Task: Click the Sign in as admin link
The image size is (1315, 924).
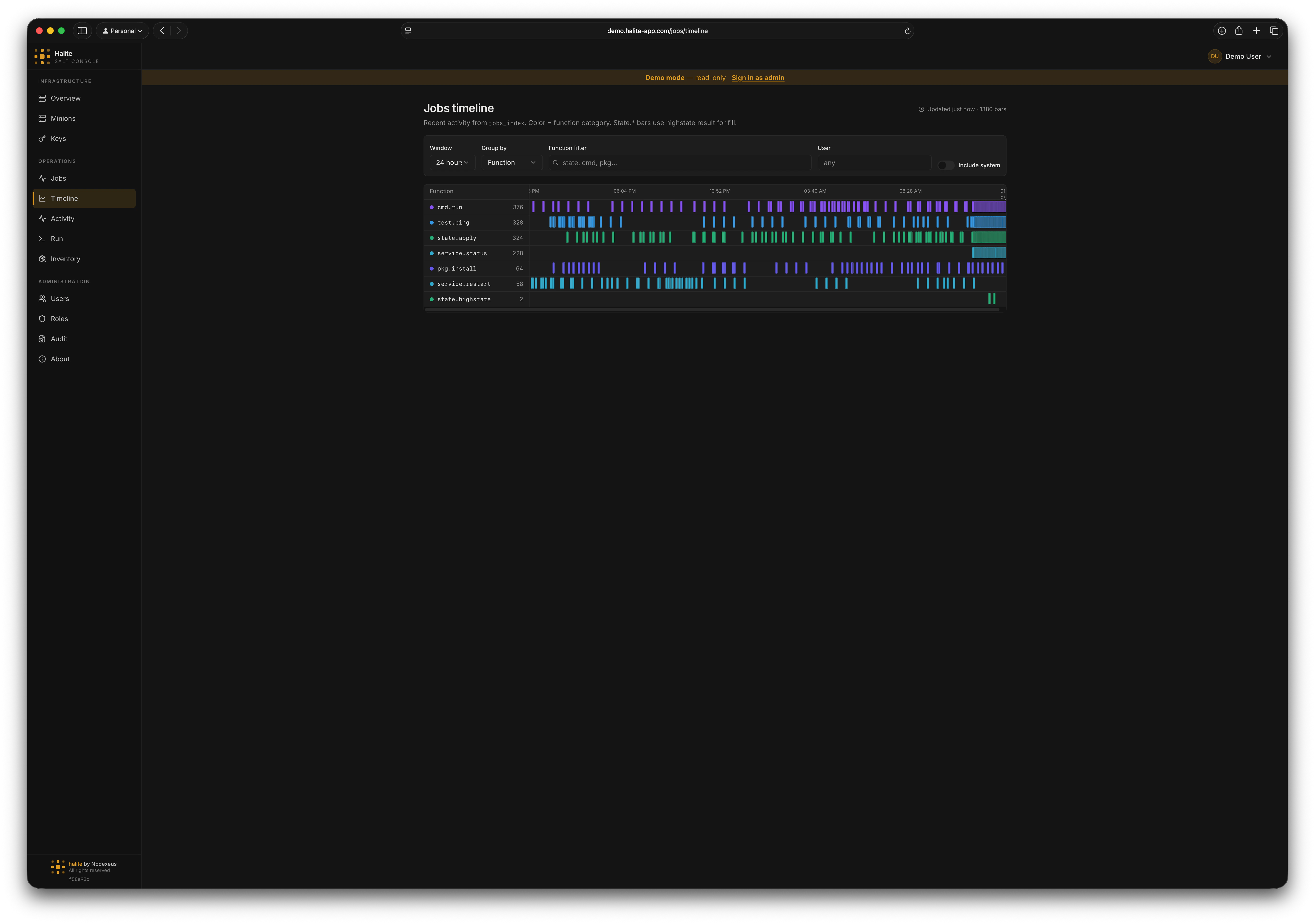Action: (x=758, y=78)
